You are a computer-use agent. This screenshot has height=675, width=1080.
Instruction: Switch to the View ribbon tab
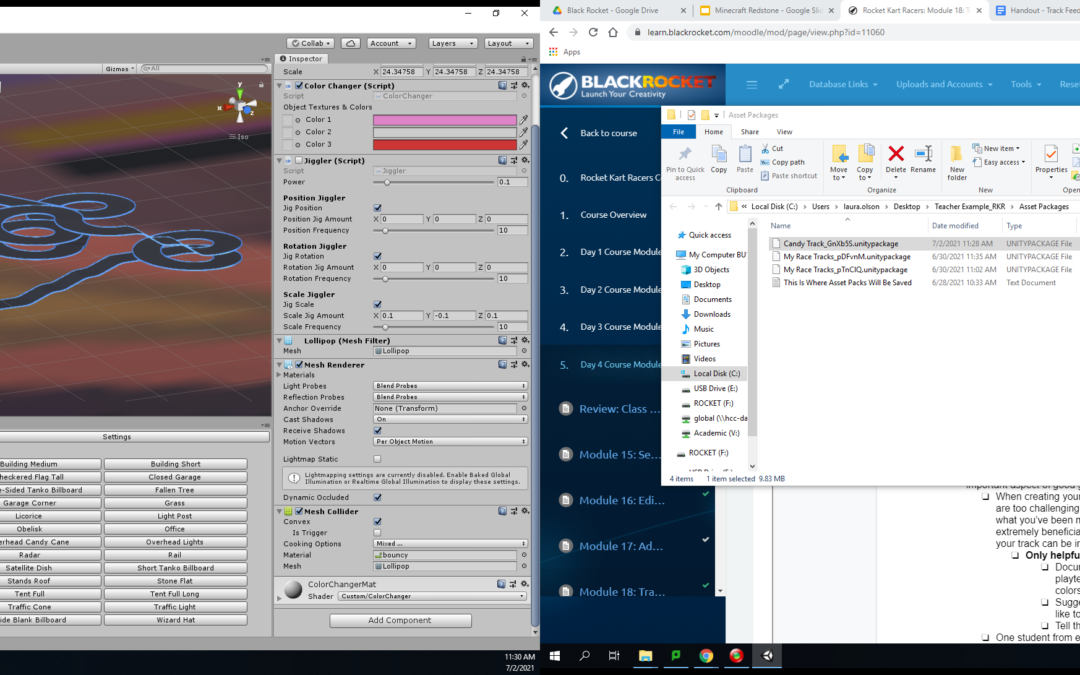coord(785,132)
